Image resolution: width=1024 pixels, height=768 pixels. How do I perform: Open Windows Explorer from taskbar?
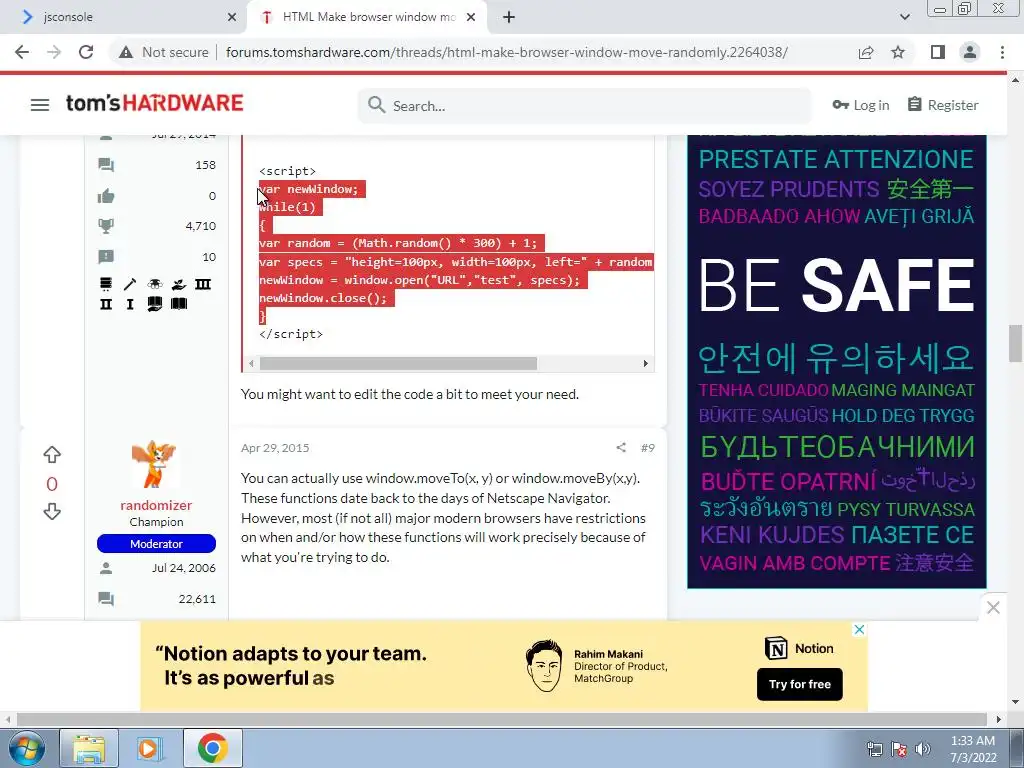[89, 748]
